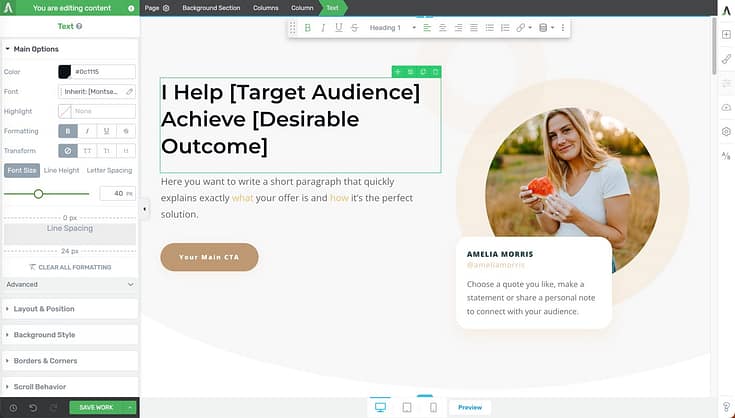Switch to mobile preview mode
735x418 pixels.
[433, 407]
